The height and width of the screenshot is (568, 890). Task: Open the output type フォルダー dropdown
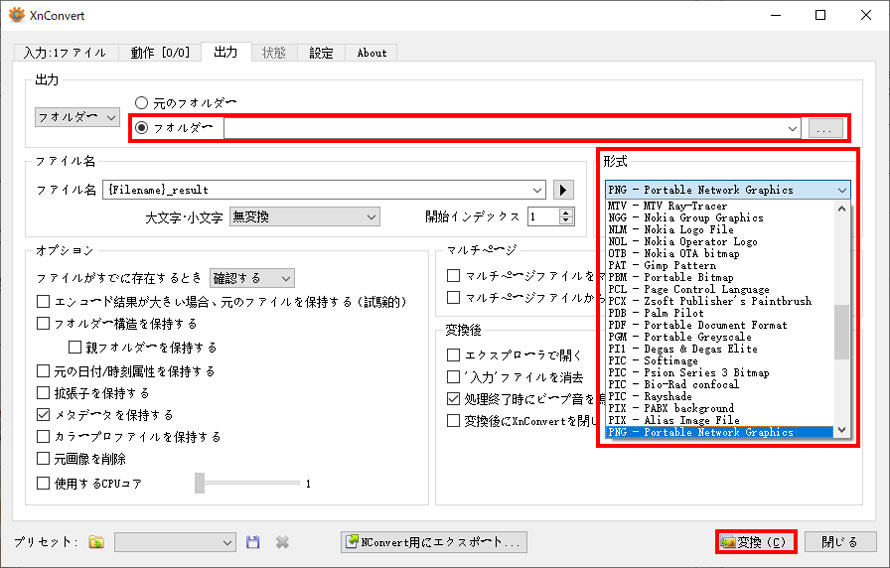(77, 117)
